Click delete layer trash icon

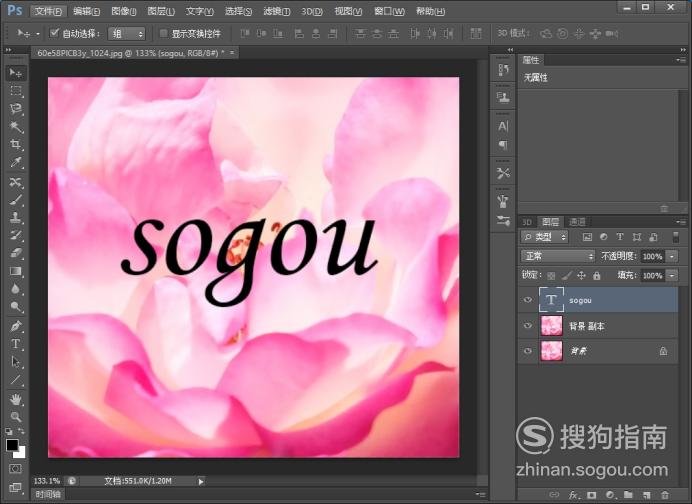(x=665, y=495)
